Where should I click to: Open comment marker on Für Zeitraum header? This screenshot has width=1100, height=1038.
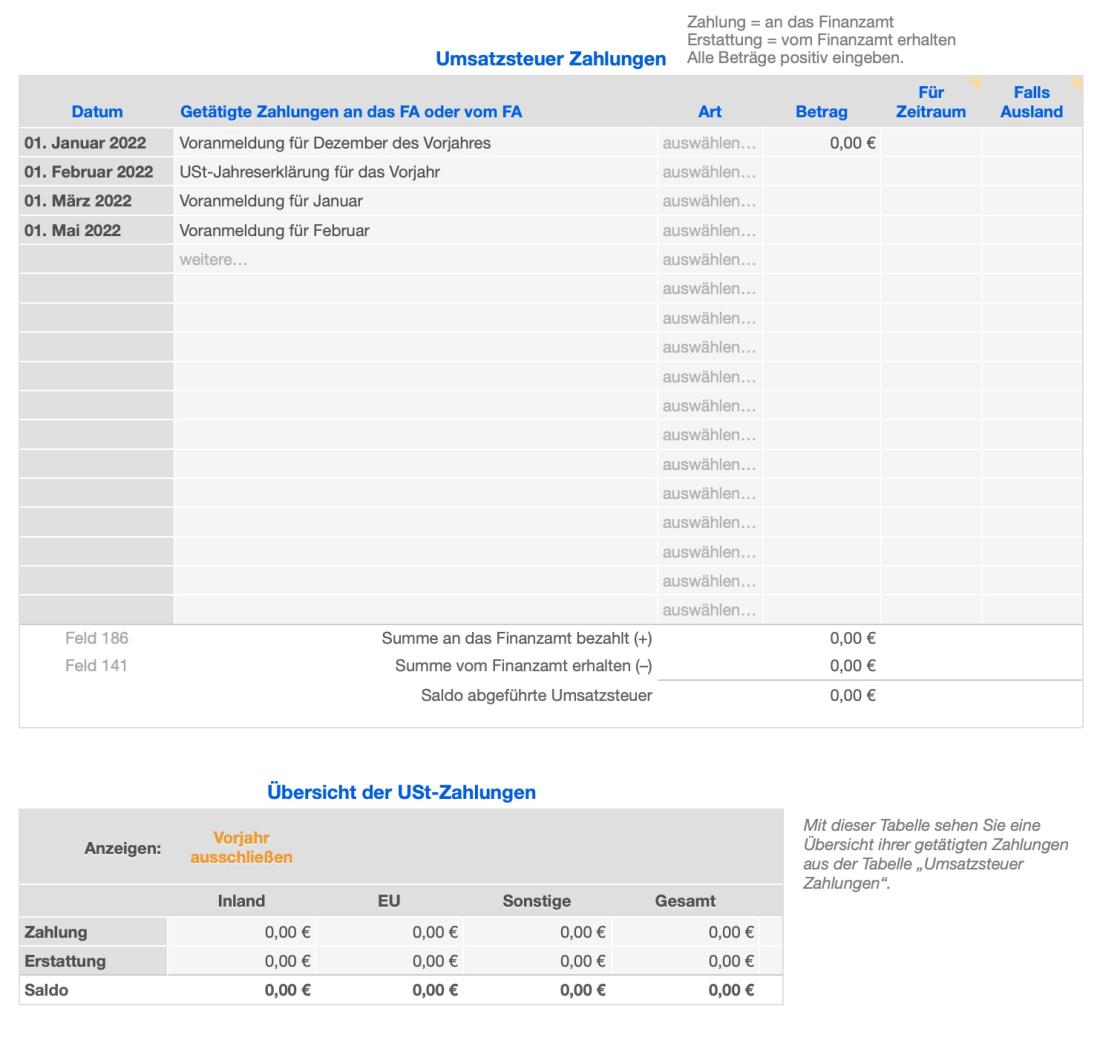[x=975, y=80]
